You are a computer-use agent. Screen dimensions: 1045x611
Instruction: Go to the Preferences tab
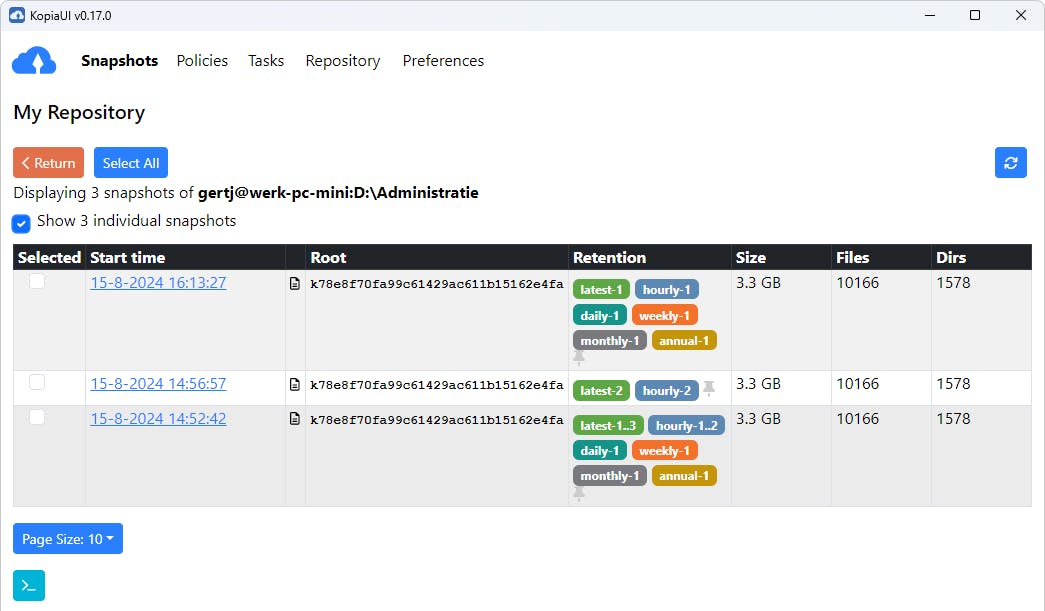click(443, 61)
